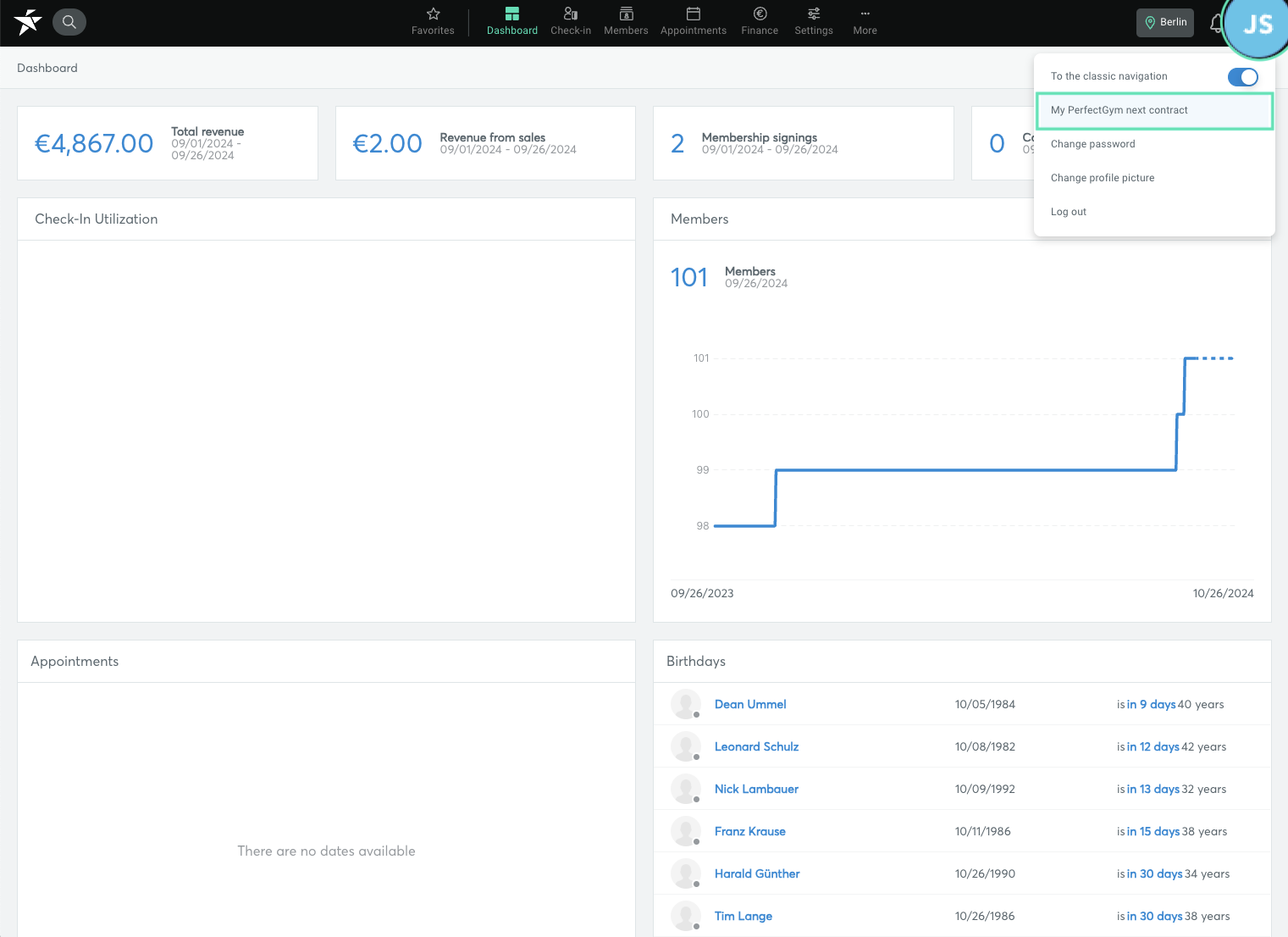Click the Membership signings card label
Image resolution: width=1288 pixels, height=937 pixels.
click(760, 137)
